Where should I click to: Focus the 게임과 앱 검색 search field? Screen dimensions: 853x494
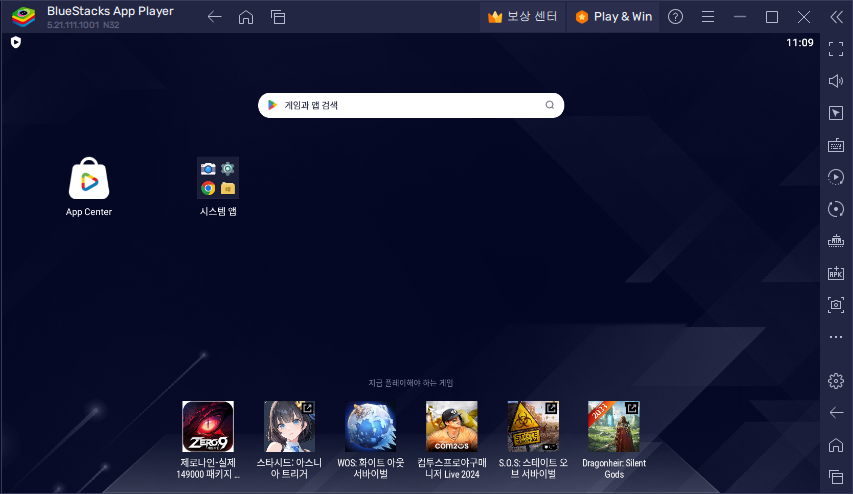(x=411, y=106)
